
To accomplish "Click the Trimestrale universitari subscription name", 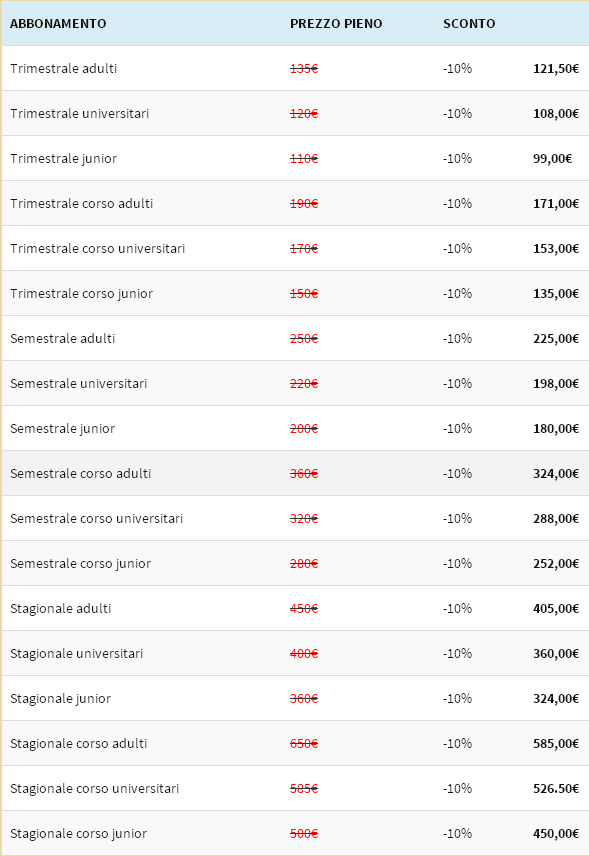I will click(x=79, y=114).
